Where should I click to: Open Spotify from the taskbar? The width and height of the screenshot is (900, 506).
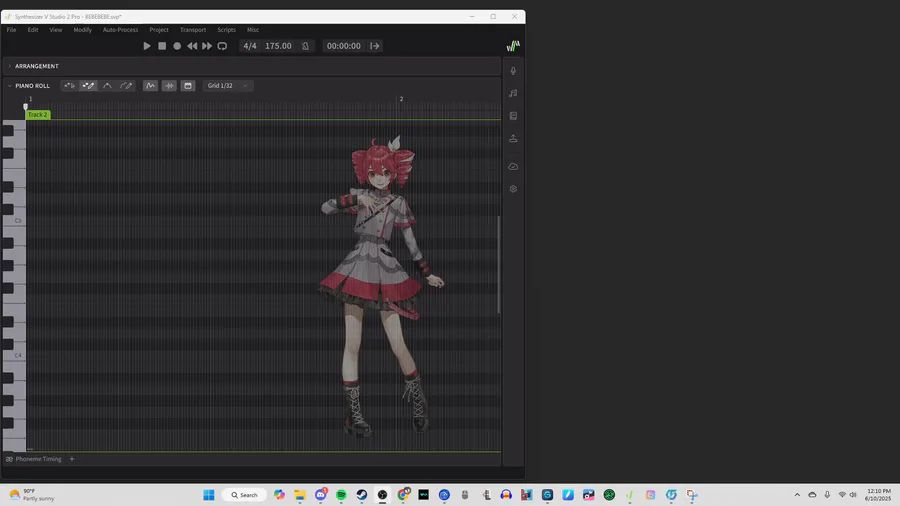(x=341, y=495)
